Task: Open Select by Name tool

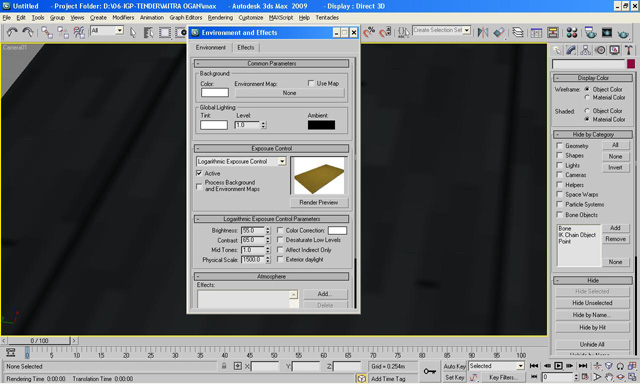Action: click(x=149, y=32)
